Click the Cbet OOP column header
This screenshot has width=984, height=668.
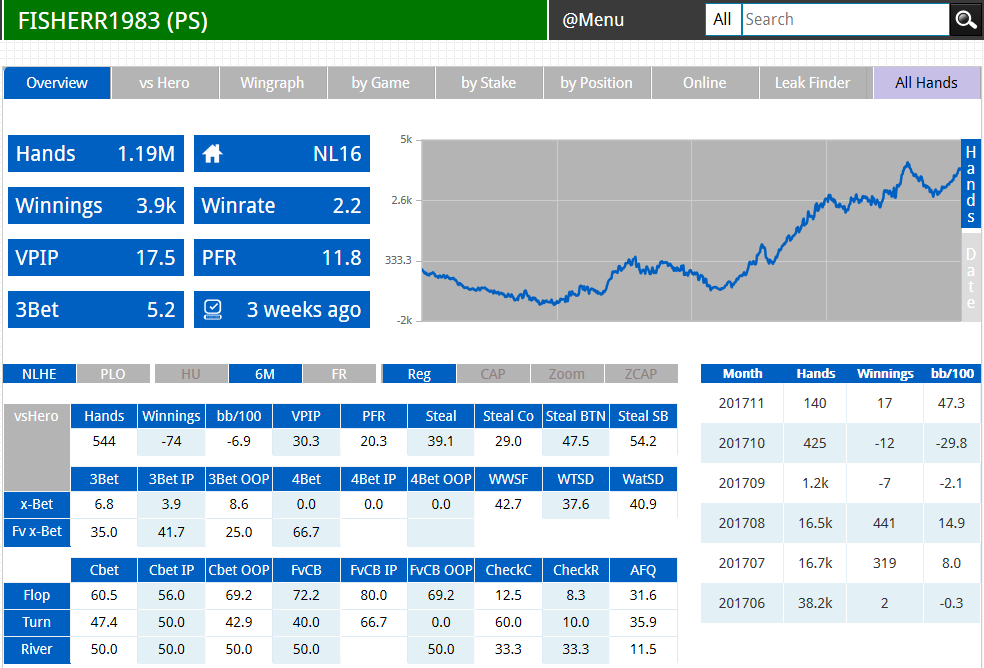pyautogui.click(x=239, y=570)
